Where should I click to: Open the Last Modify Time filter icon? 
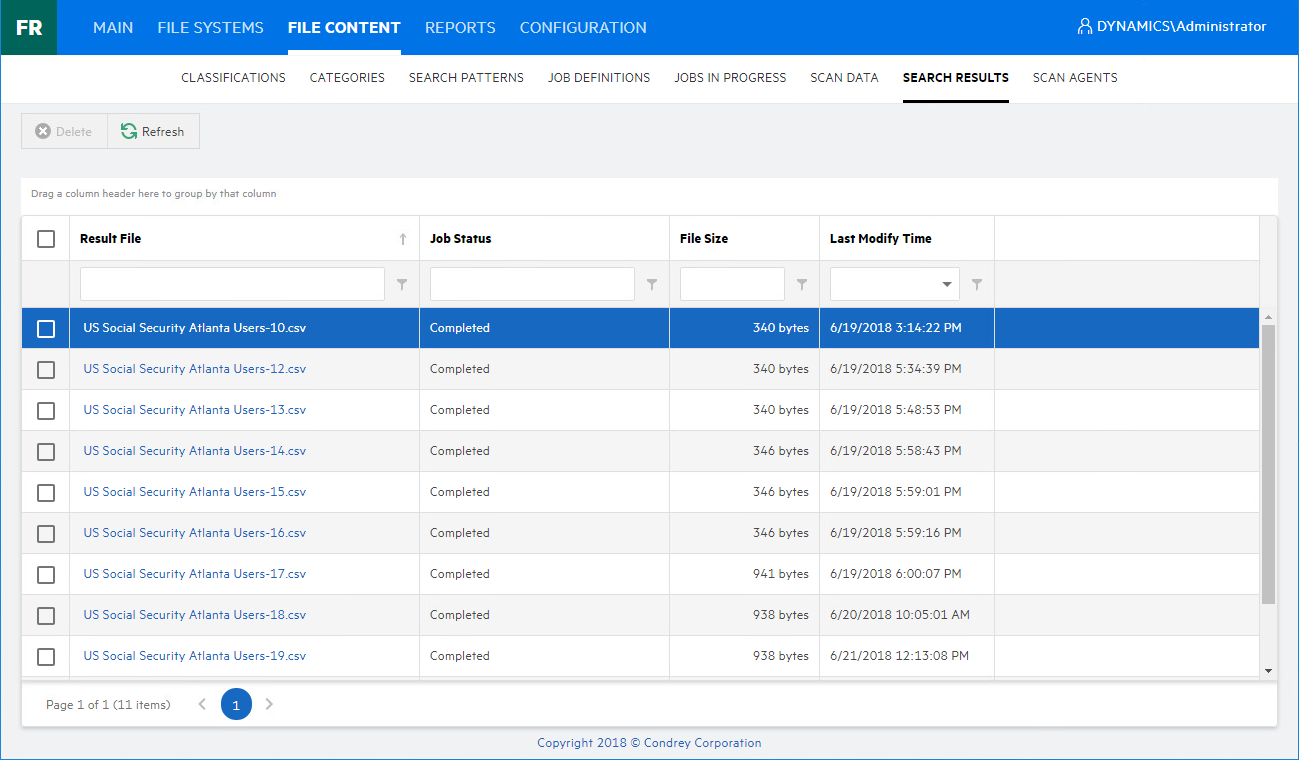pyautogui.click(x=977, y=285)
